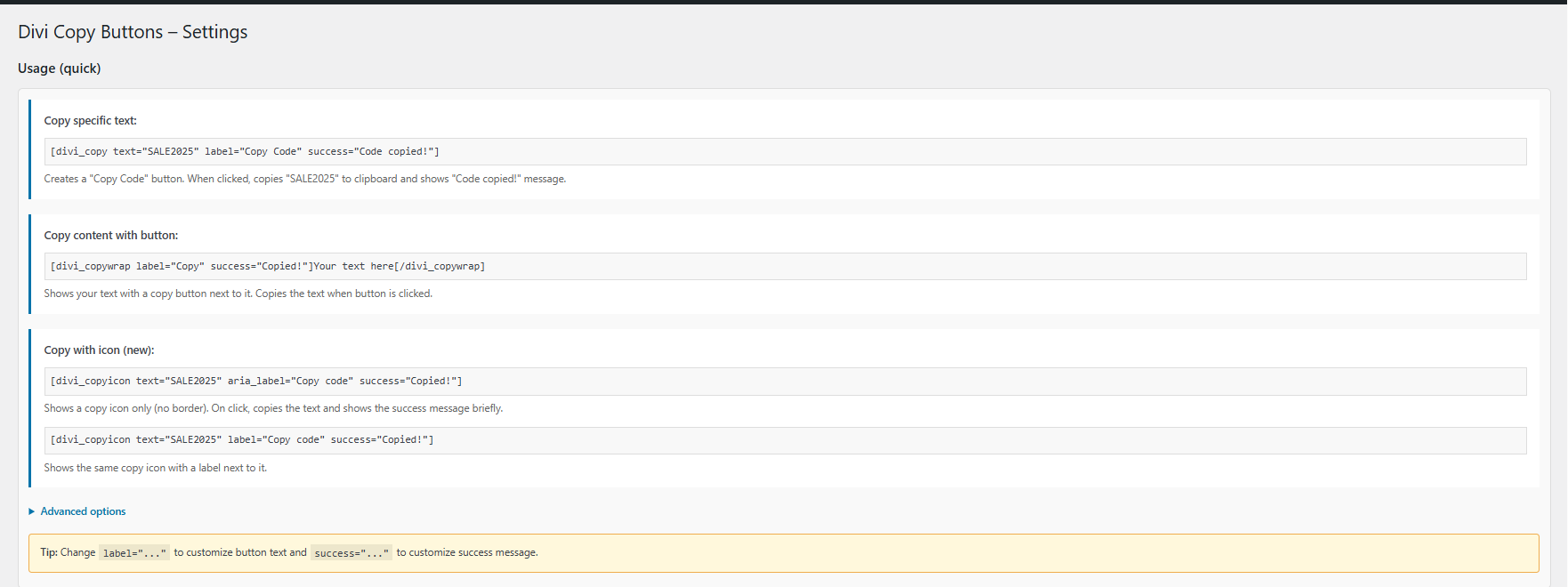Click "to customize success message" text in tip
Viewport: 1568px width, 587px height.
click(467, 552)
